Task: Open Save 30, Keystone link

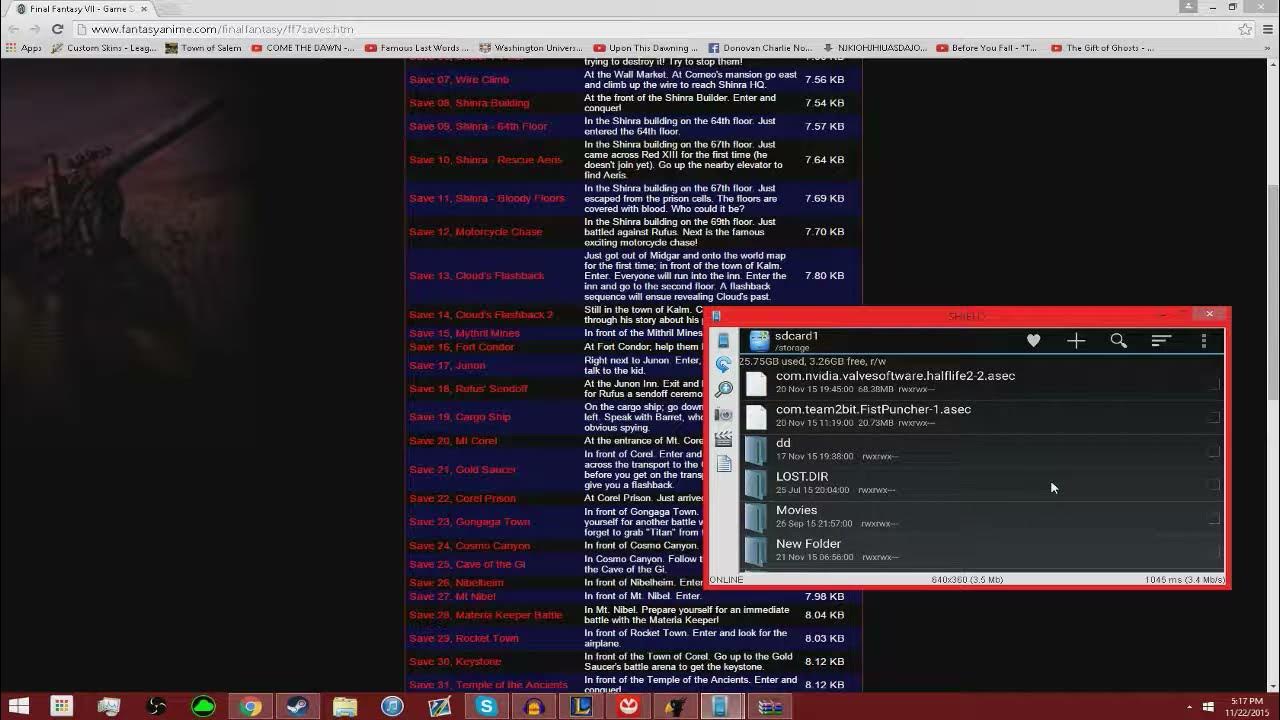Action: [455, 662]
